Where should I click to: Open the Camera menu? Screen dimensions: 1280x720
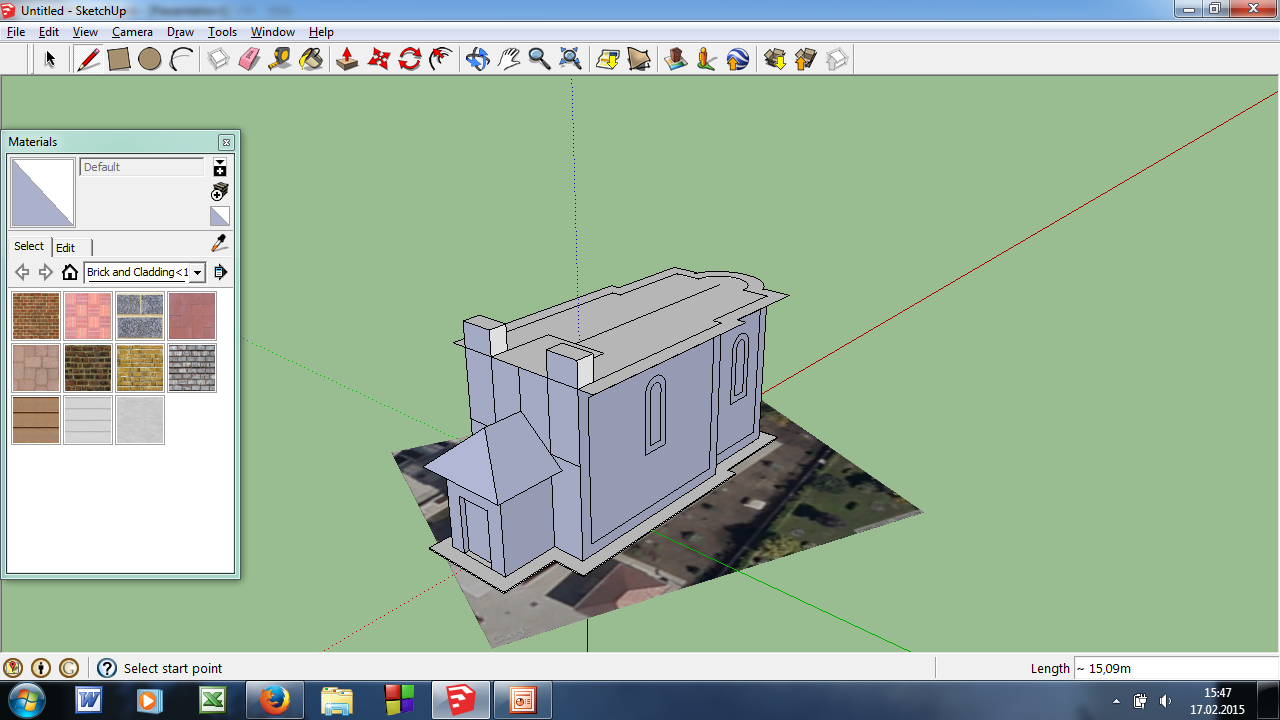(132, 32)
